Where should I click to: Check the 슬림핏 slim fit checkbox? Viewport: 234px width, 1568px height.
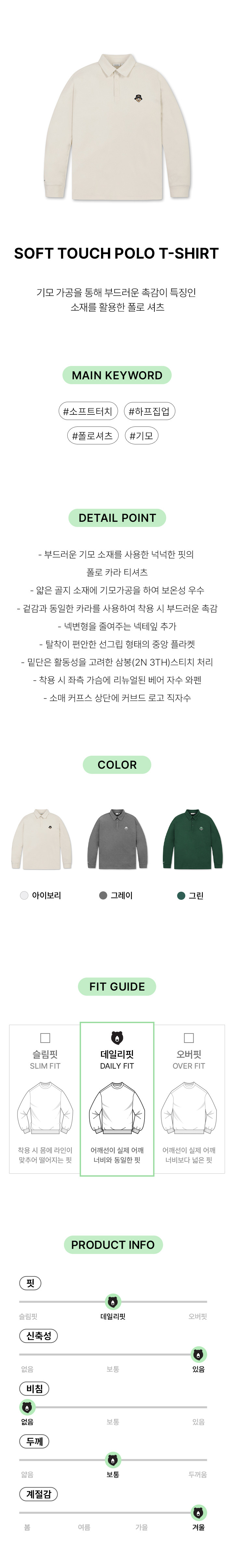pyautogui.click(x=45, y=1038)
